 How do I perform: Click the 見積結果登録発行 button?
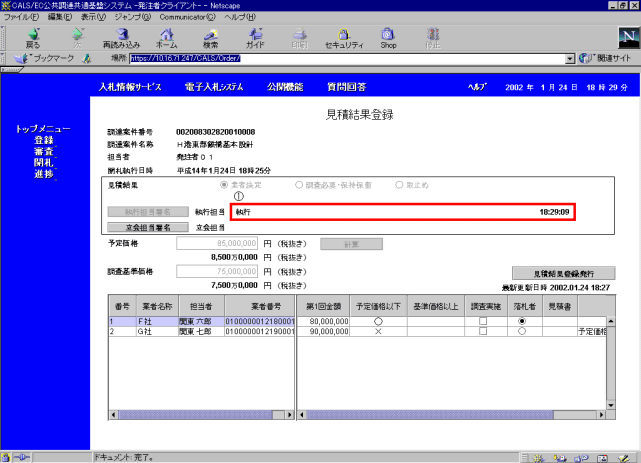click(x=563, y=273)
